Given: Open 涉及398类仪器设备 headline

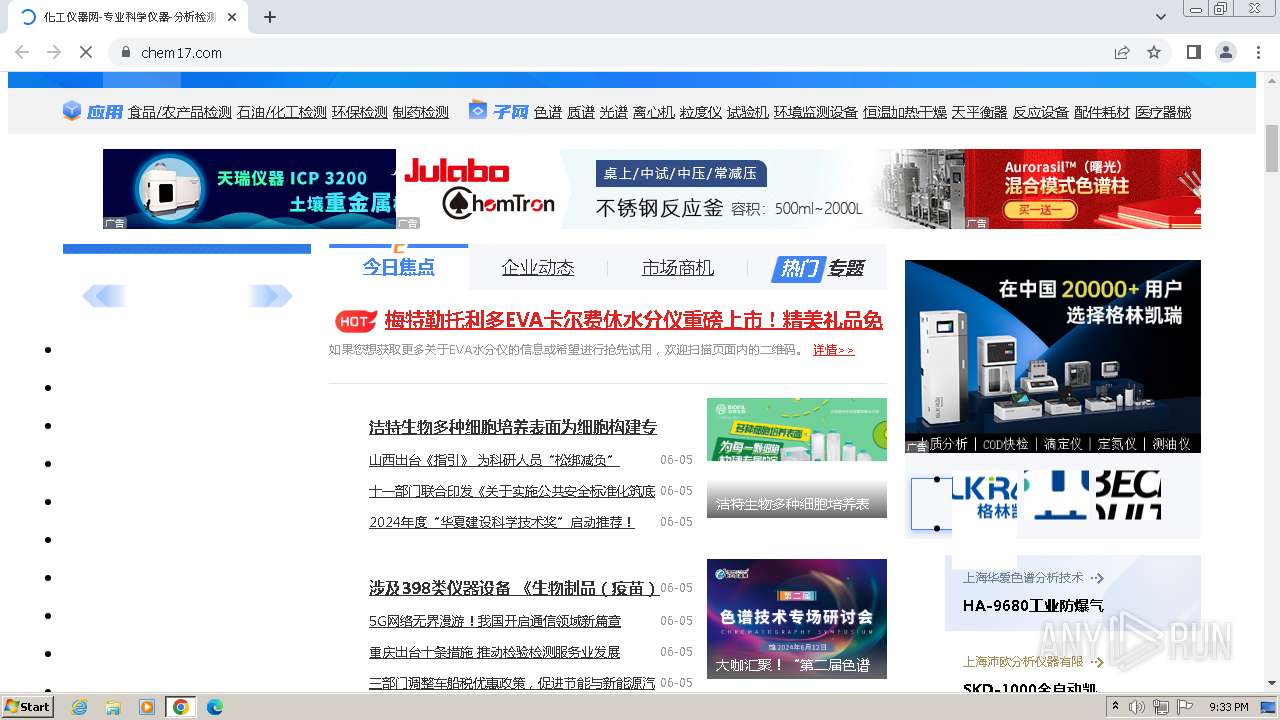Looking at the screenshot, I should click(513, 588).
